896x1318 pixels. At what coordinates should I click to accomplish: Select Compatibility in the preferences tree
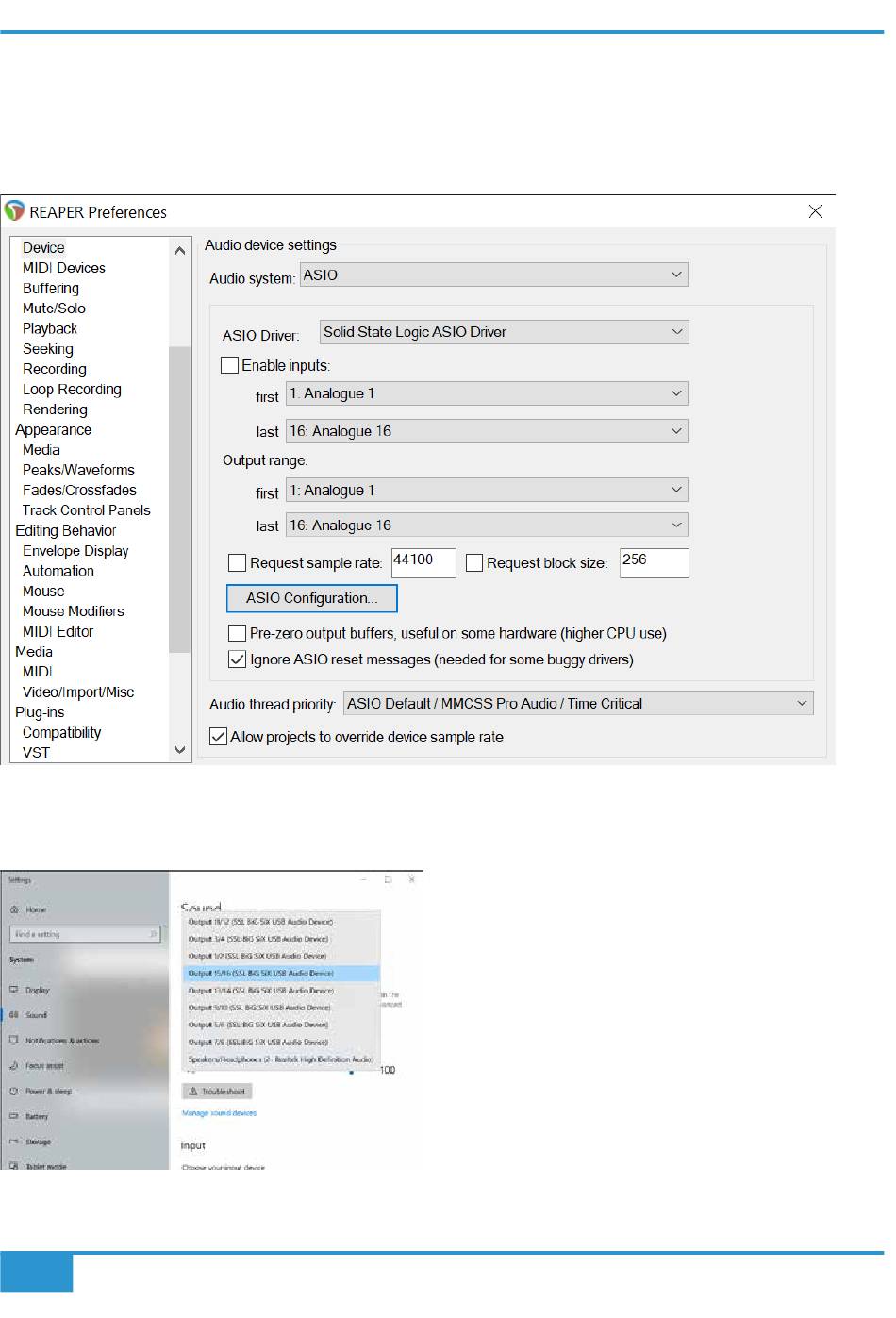coord(62,733)
